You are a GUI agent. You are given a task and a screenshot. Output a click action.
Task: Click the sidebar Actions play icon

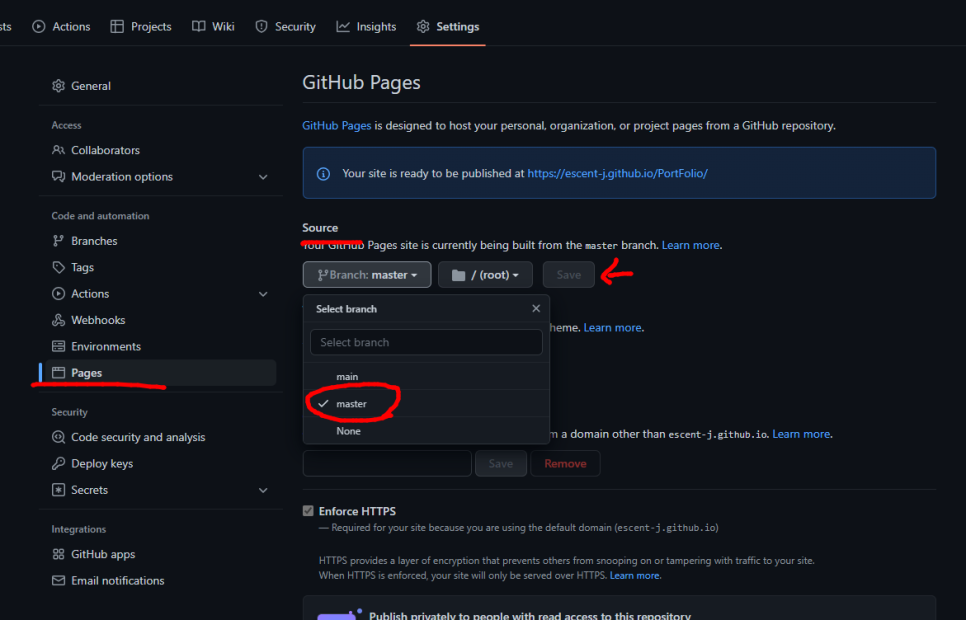click(59, 293)
